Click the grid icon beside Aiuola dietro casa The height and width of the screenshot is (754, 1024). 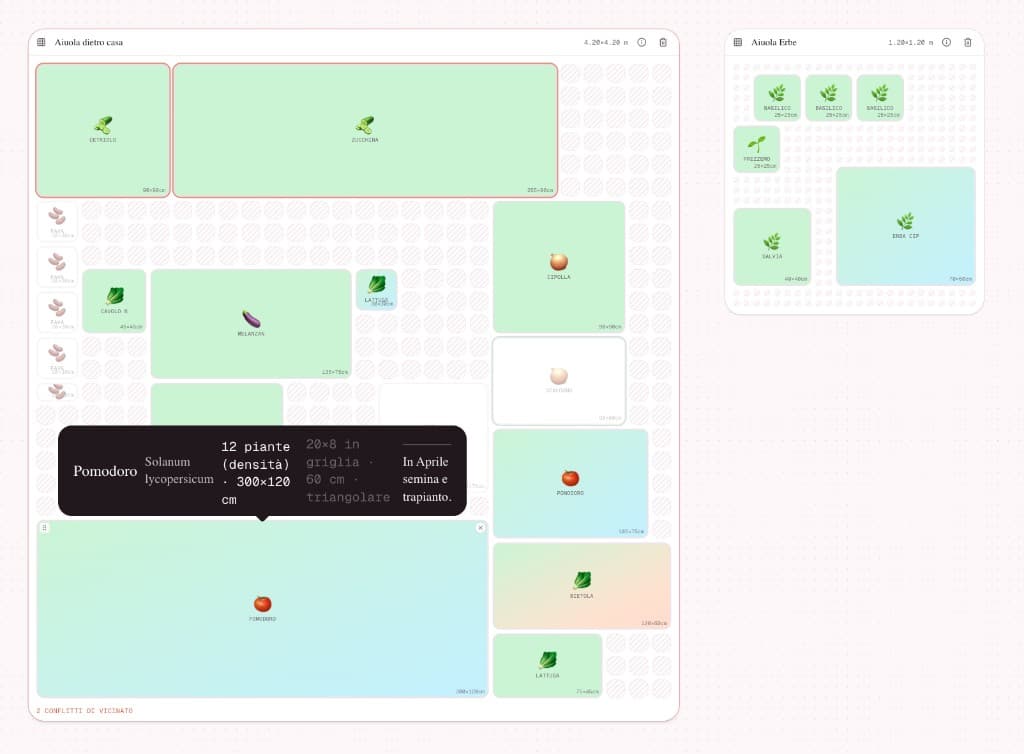point(41,42)
